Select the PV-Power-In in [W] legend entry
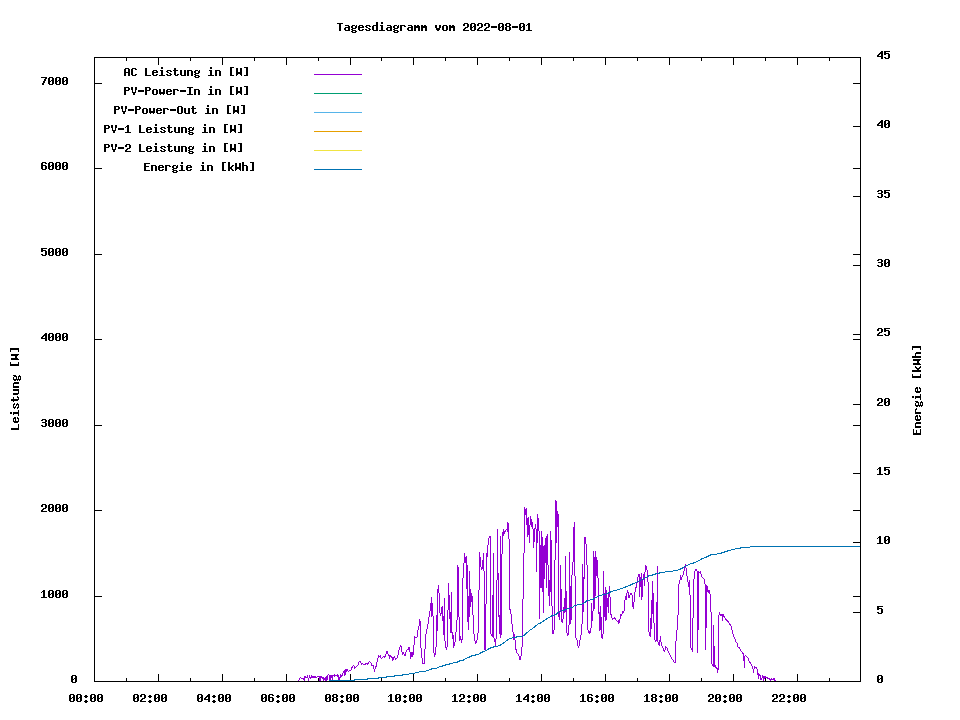 pos(186,91)
